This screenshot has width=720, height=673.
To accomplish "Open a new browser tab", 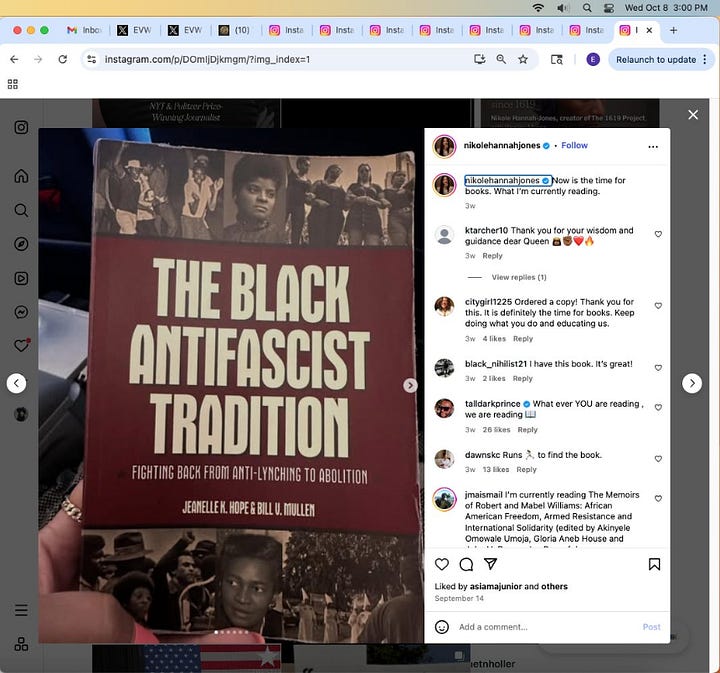I will pyautogui.click(x=673, y=30).
